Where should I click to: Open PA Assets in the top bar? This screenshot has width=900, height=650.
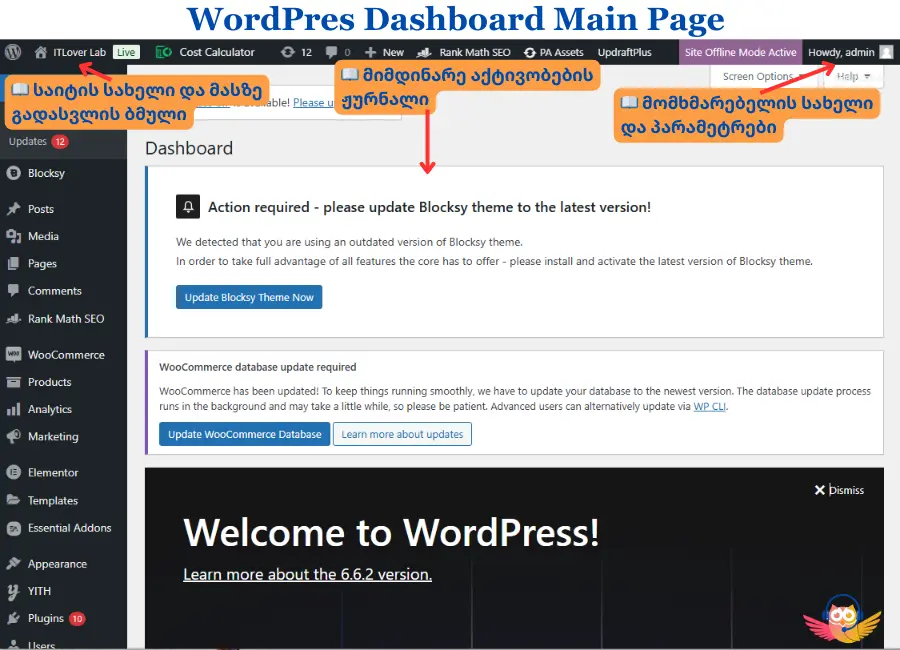click(x=553, y=52)
